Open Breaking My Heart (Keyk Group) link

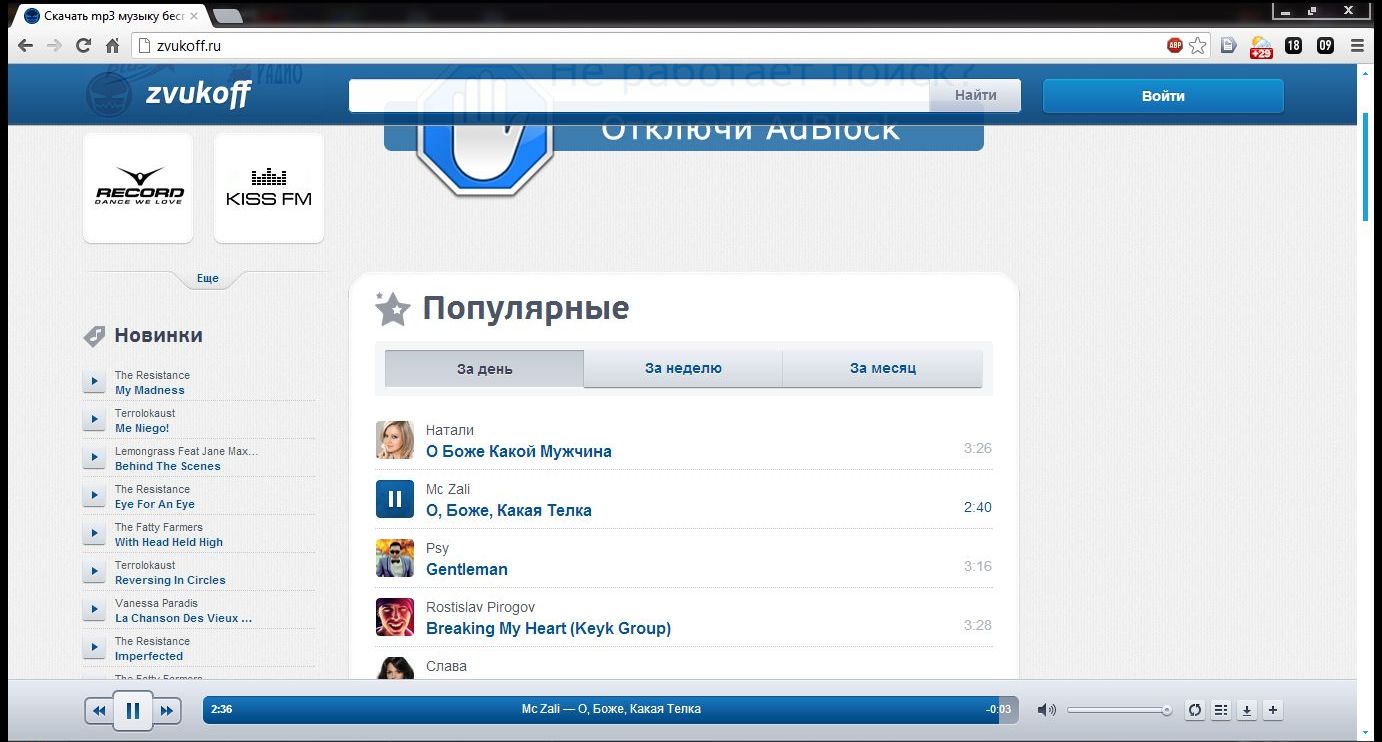(x=549, y=628)
